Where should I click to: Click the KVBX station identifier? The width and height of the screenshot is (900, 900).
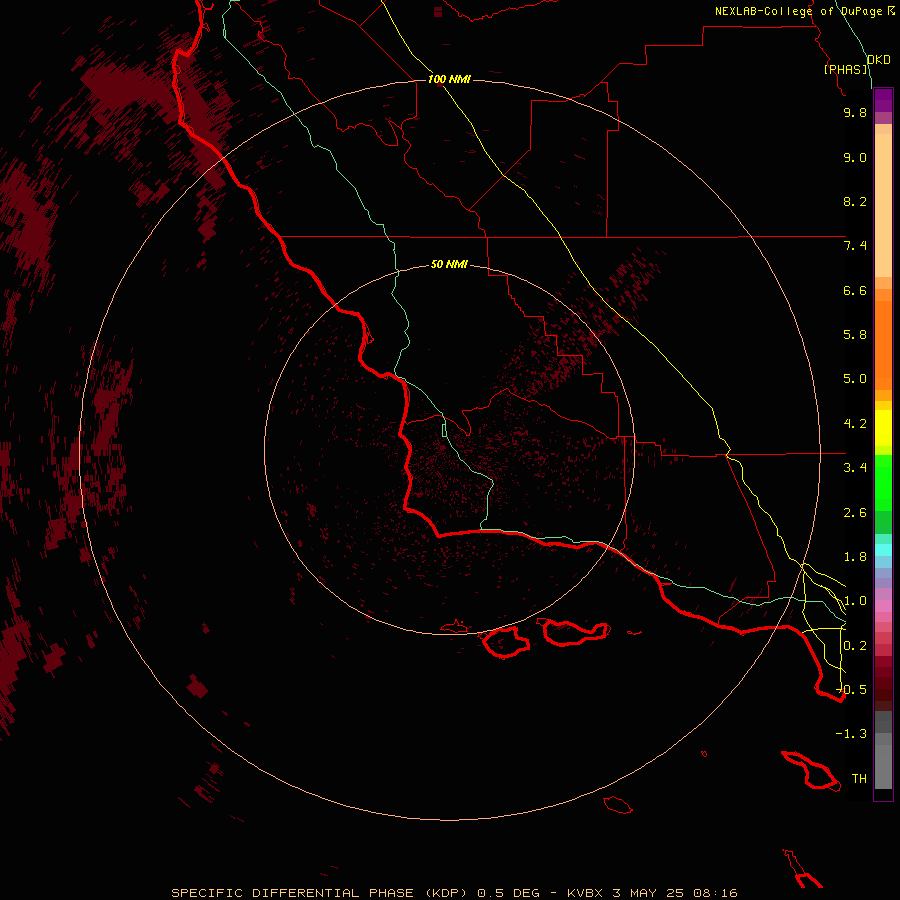click(x=585, y=893)
